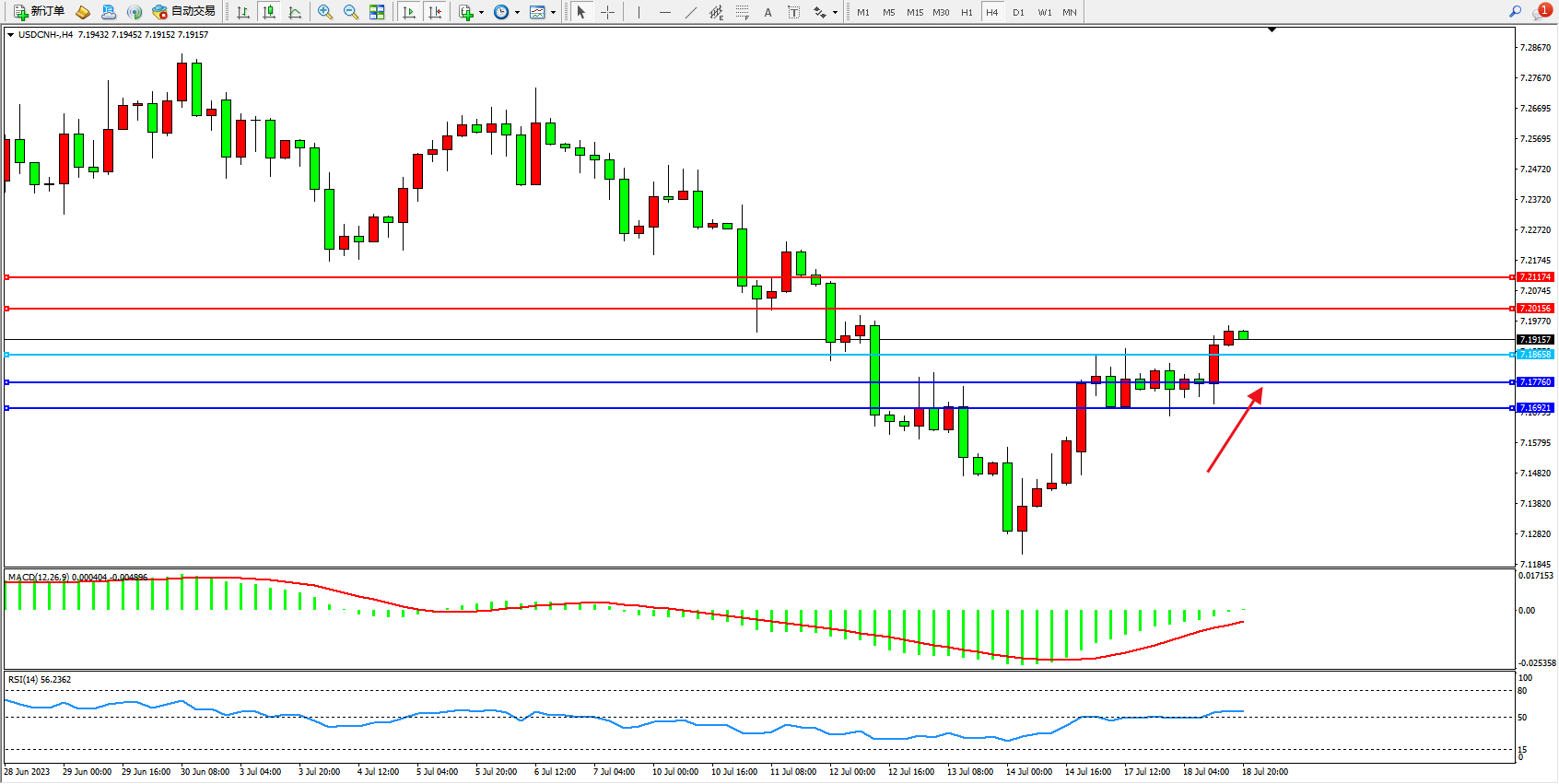This screenshot has height=784, width=1559.
Task: Switch to the M15 timeframe
Action: pos(915,12)
